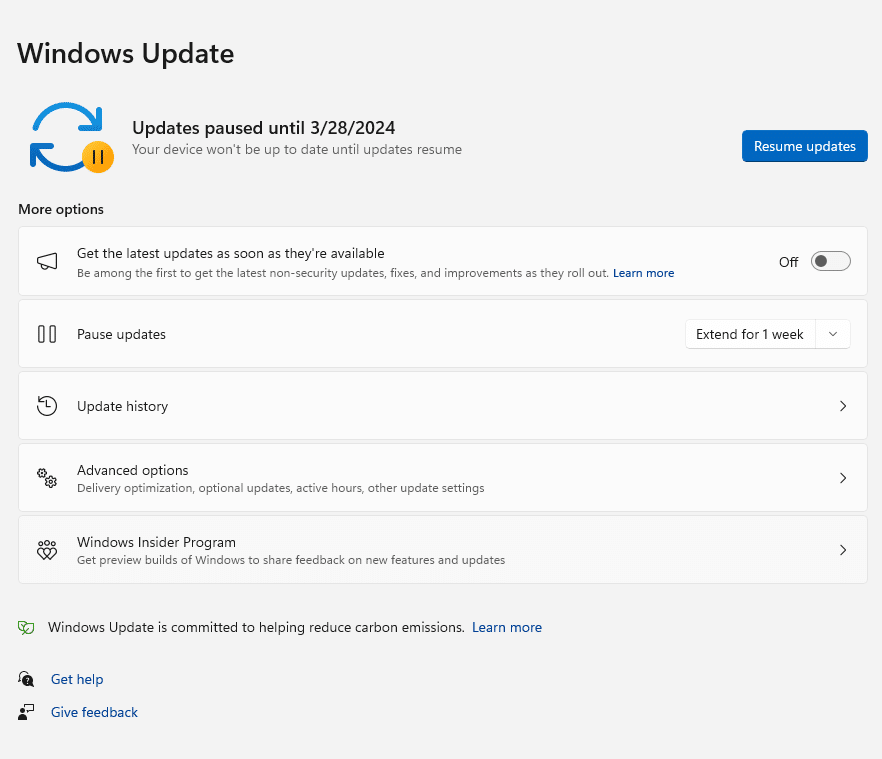Click the 'Windows Update' page title
The image size is (882, 759).
pos(125,54)
